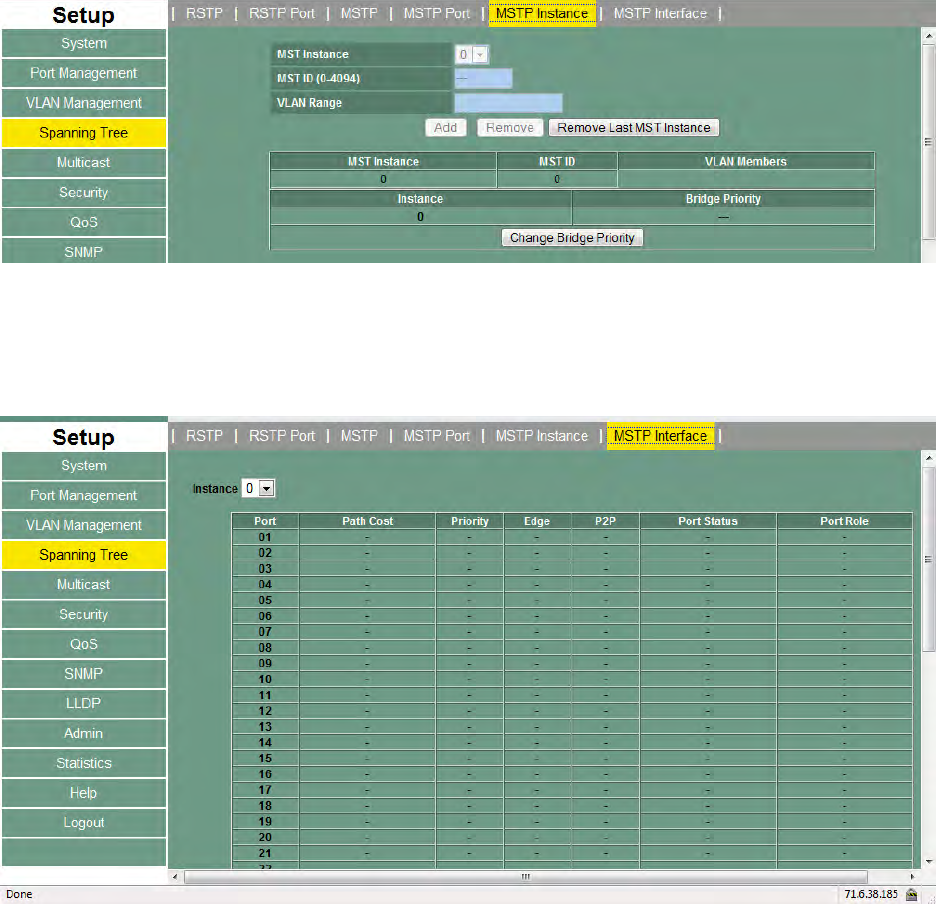Click IP address 71.6.38.185 in status bar
The height and width of the screenshot is (904, 936).
[x=870, y=894]
